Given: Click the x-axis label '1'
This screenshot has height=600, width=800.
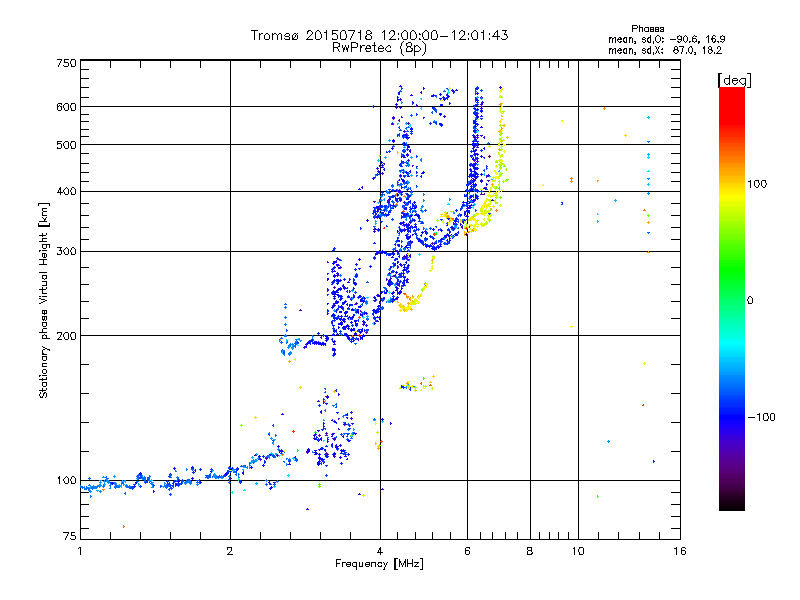Looking at the screenshot, I should pos(80,551).
